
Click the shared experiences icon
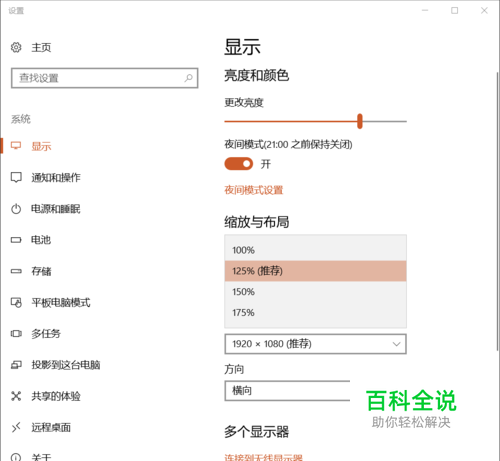pos(16,396)
